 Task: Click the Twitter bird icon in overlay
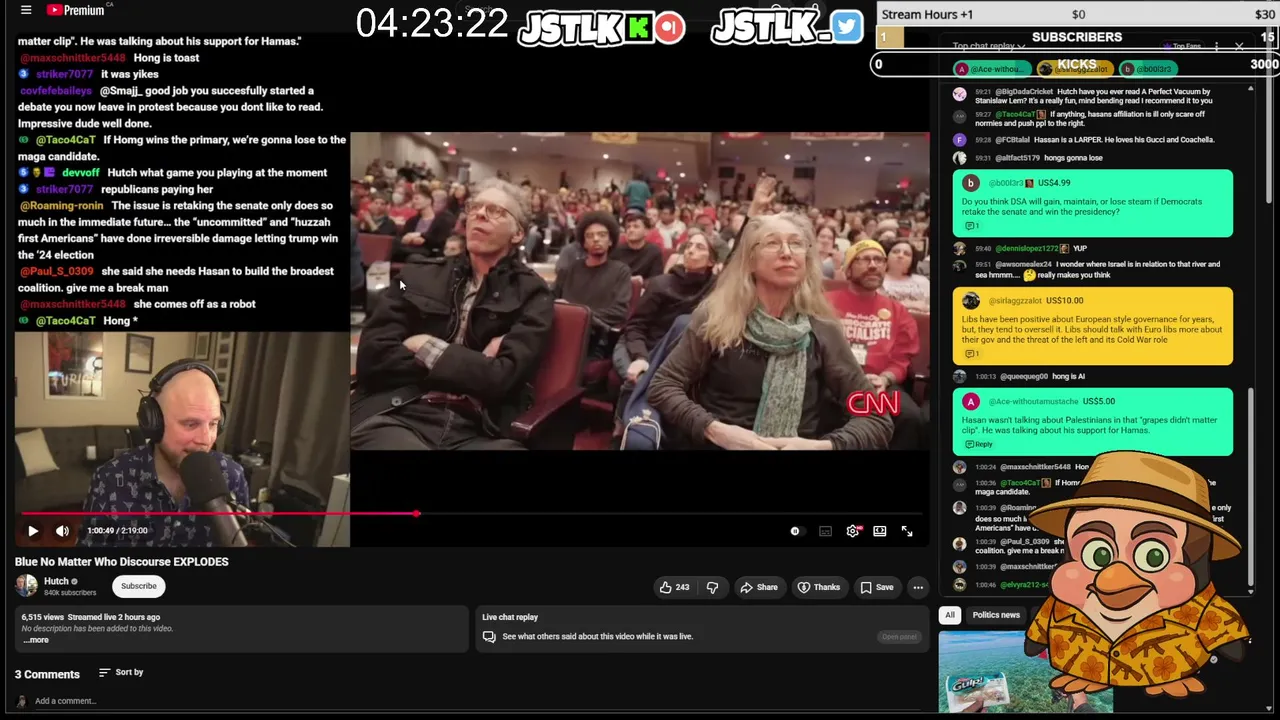click(846, 26)
